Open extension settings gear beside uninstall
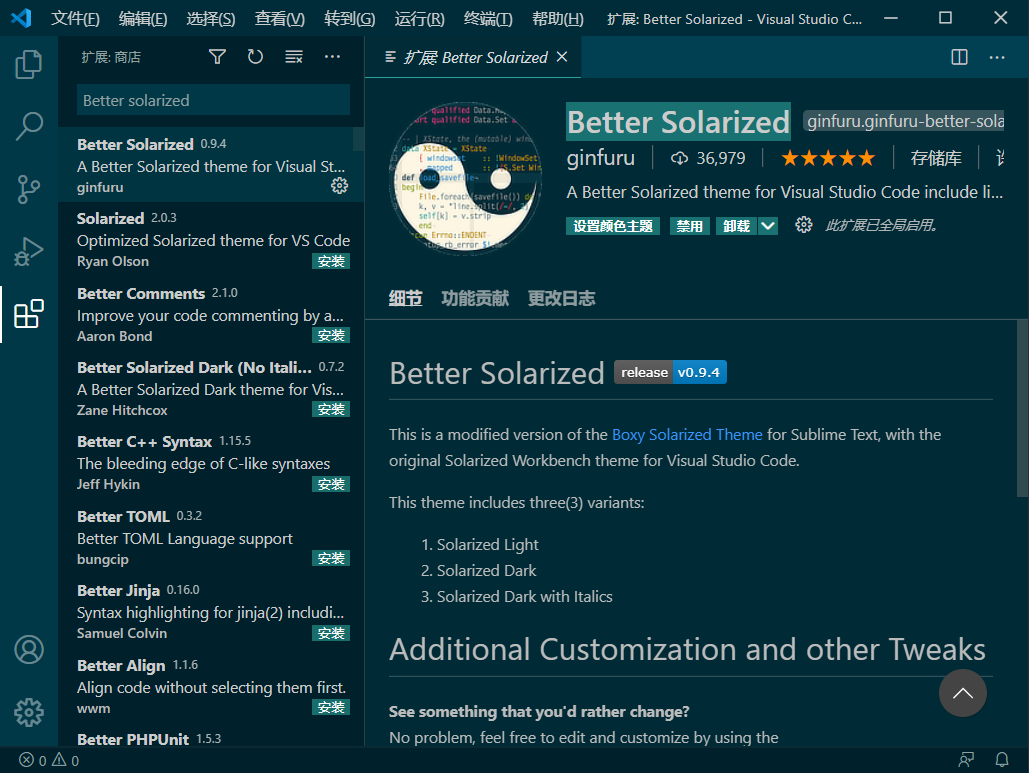This screenshot has height=773, width=1029. 803,225
